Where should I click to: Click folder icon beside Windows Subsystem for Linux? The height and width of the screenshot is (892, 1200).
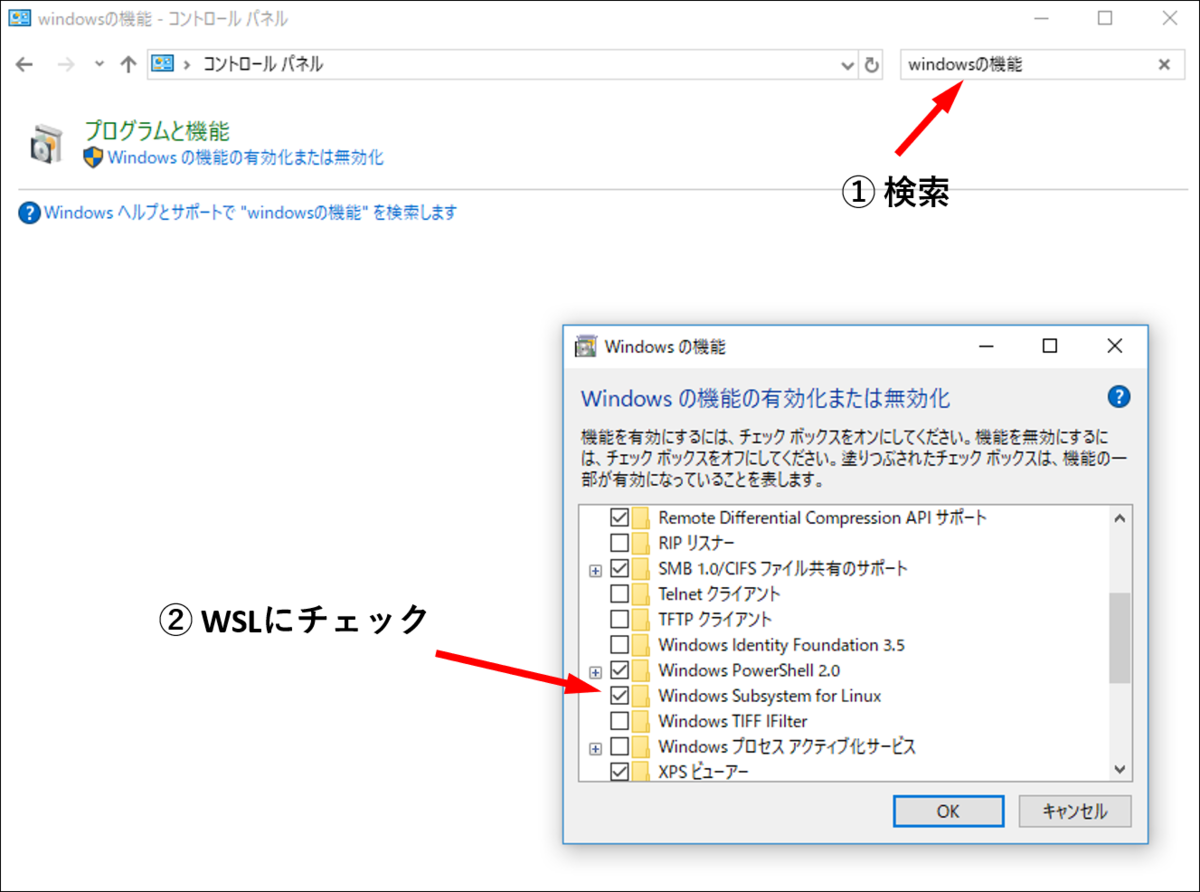(641, 695)
